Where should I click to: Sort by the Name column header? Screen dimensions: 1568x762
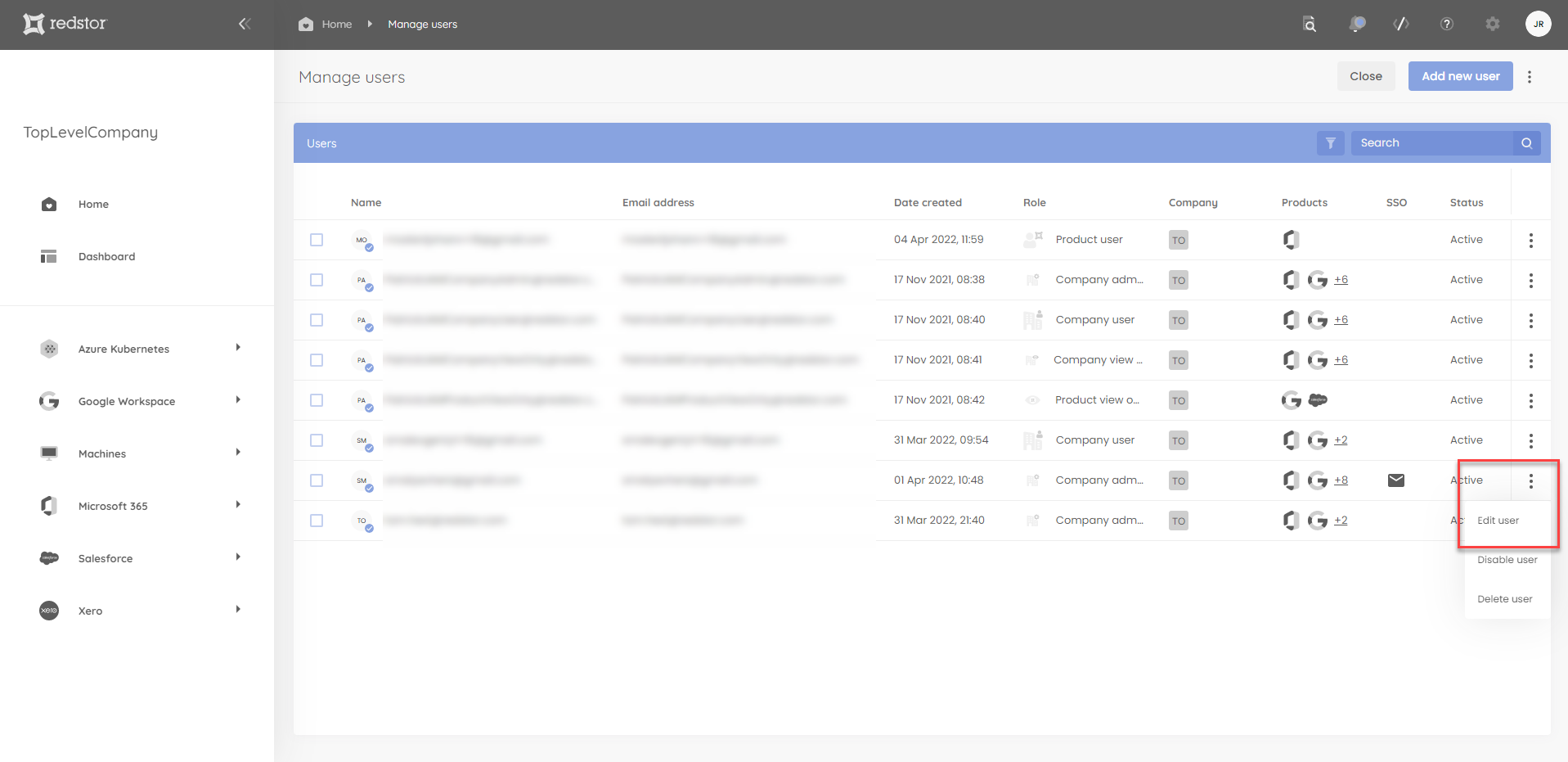pos(366,203)
